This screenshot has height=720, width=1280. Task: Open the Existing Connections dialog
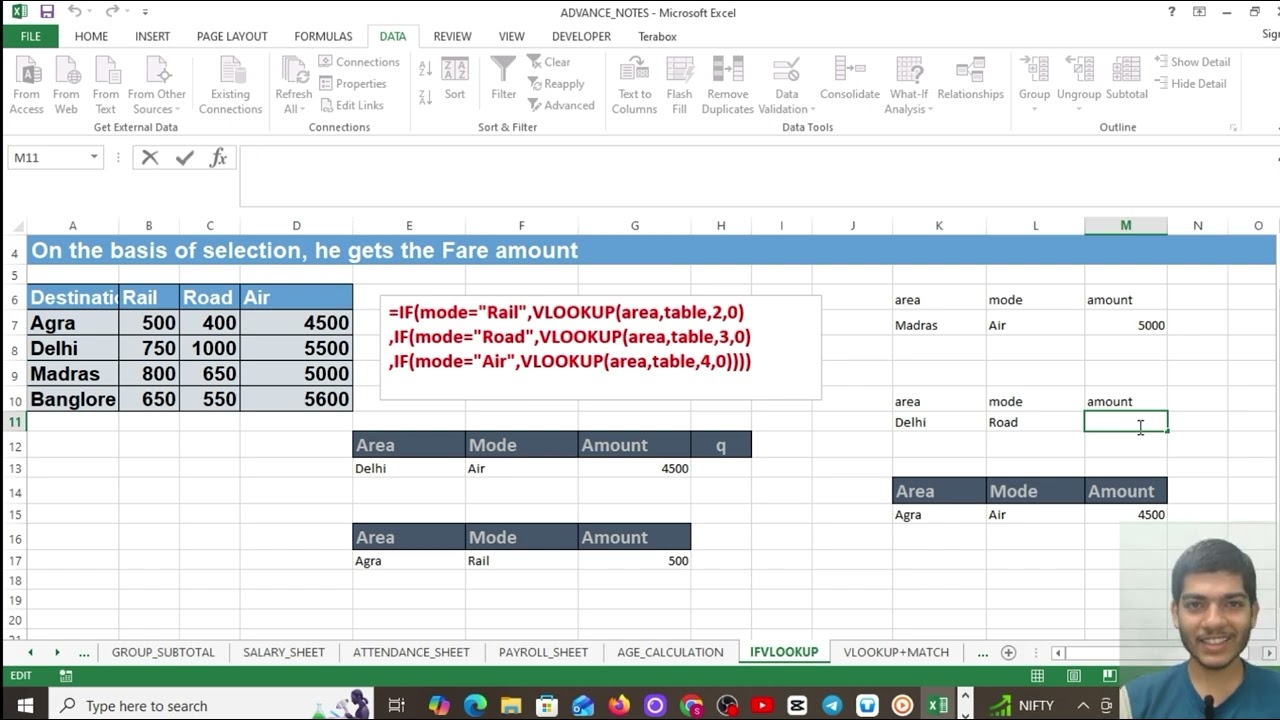click(x=230, y=85)
